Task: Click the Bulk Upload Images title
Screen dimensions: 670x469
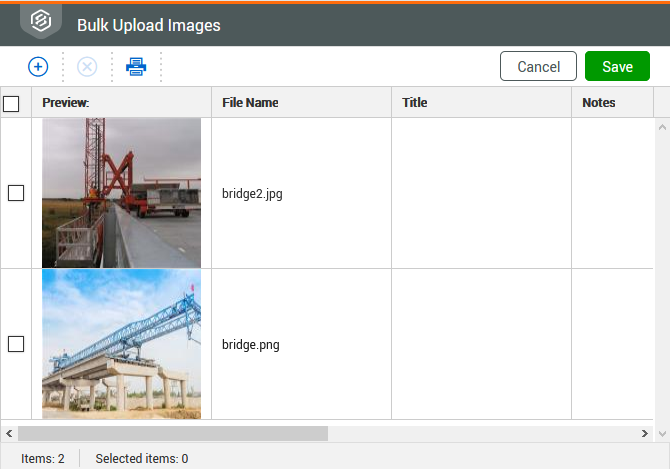Action: coord(149,25)
